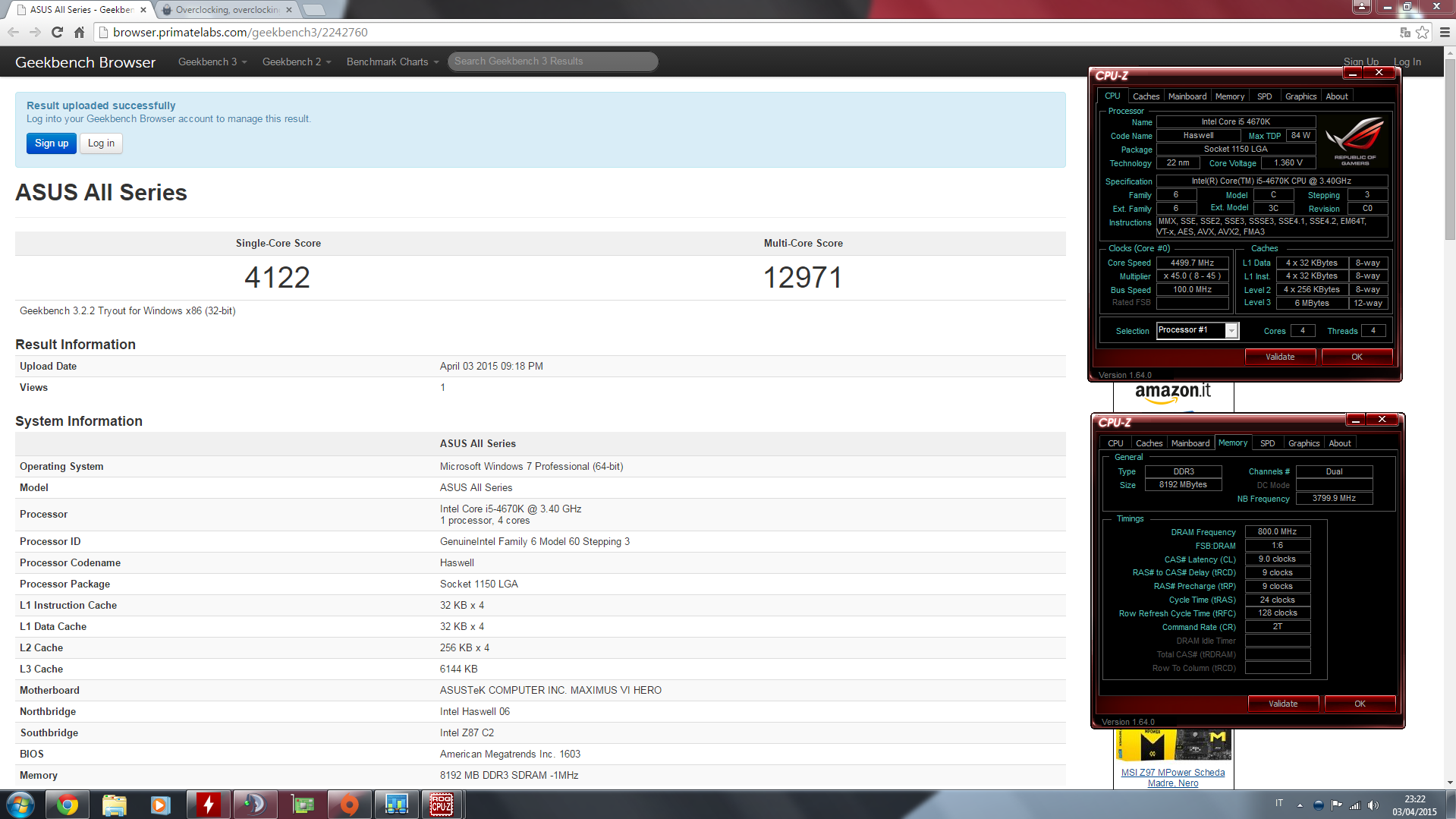Click the Chrome address bar URL
The width and height of the screenshot is (1456, 819).
point(241,32)
